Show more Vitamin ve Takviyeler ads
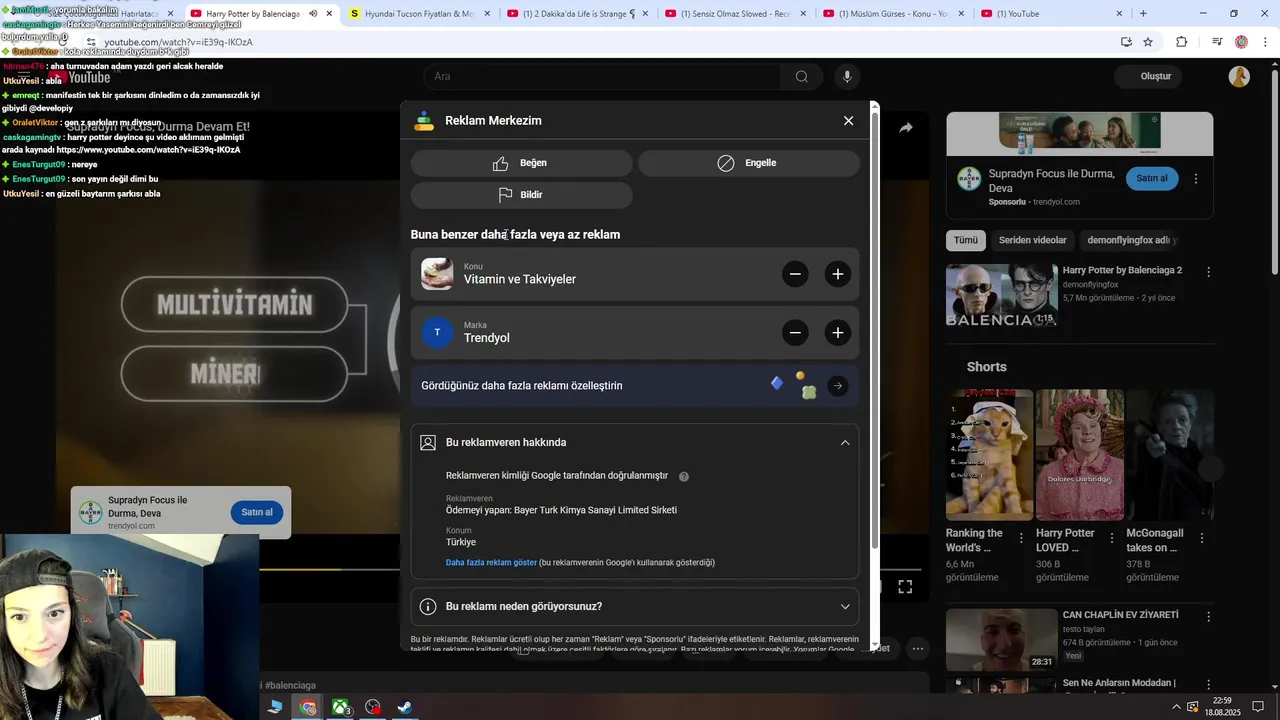The image size is (1280, 720). 838,274
